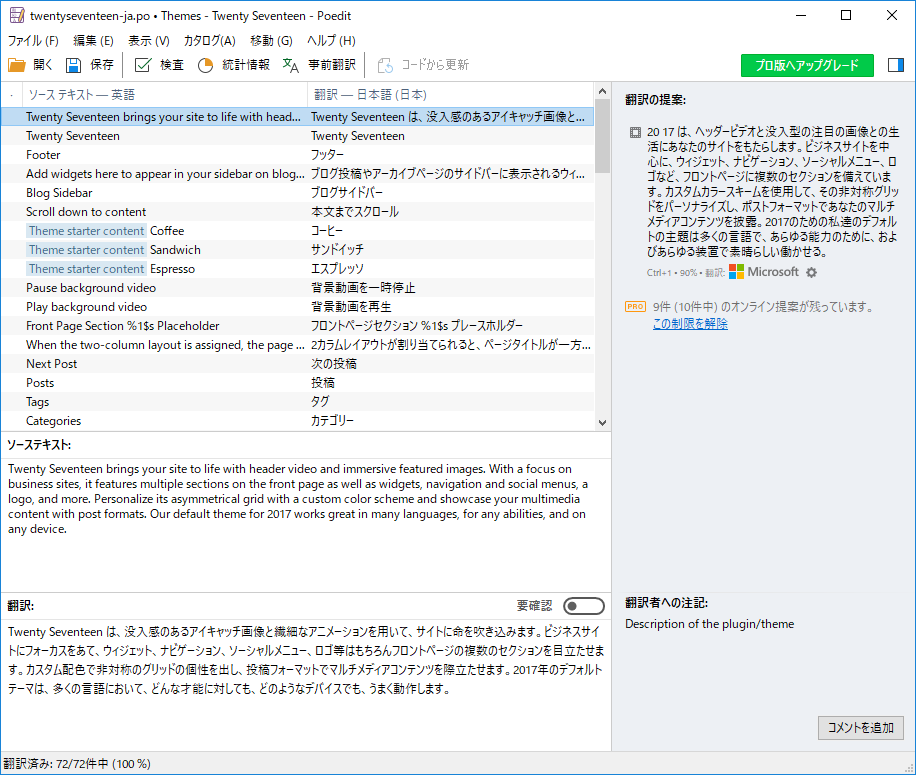Click scroll-up arrow of the string list
Viewport: 916px width, 775px height.
[602, 91]
